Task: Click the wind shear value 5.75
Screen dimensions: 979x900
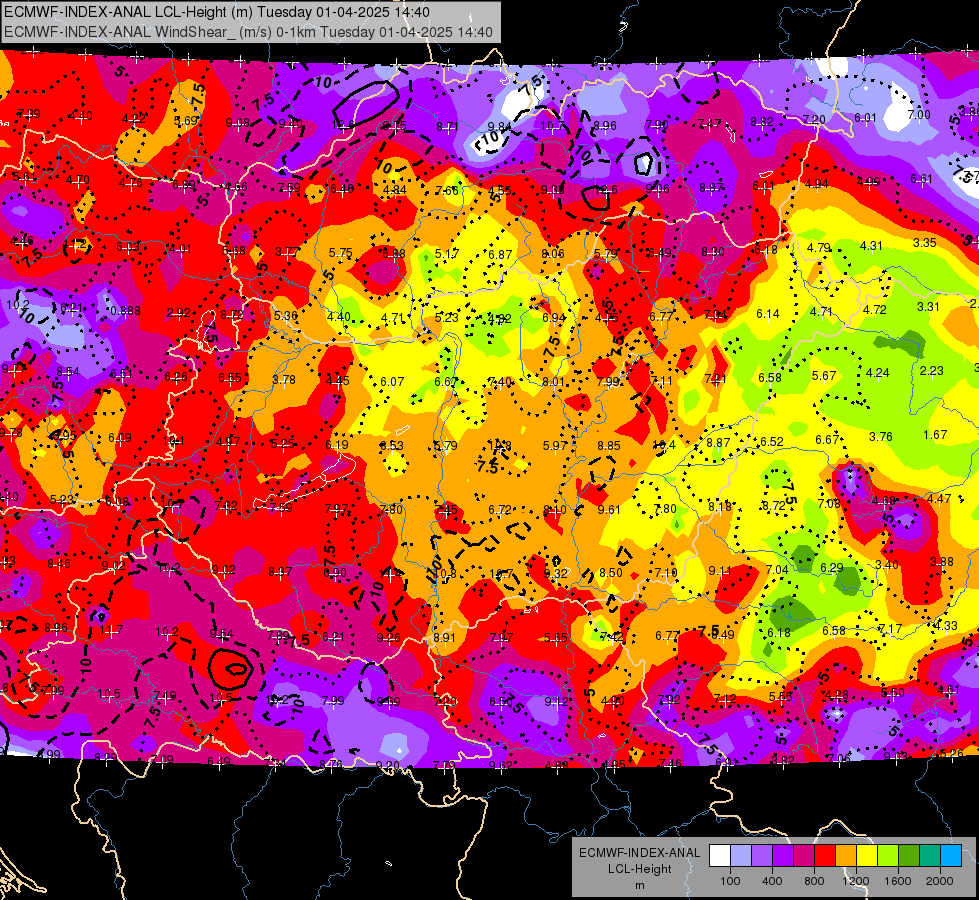Action: [x=341, y=253]
